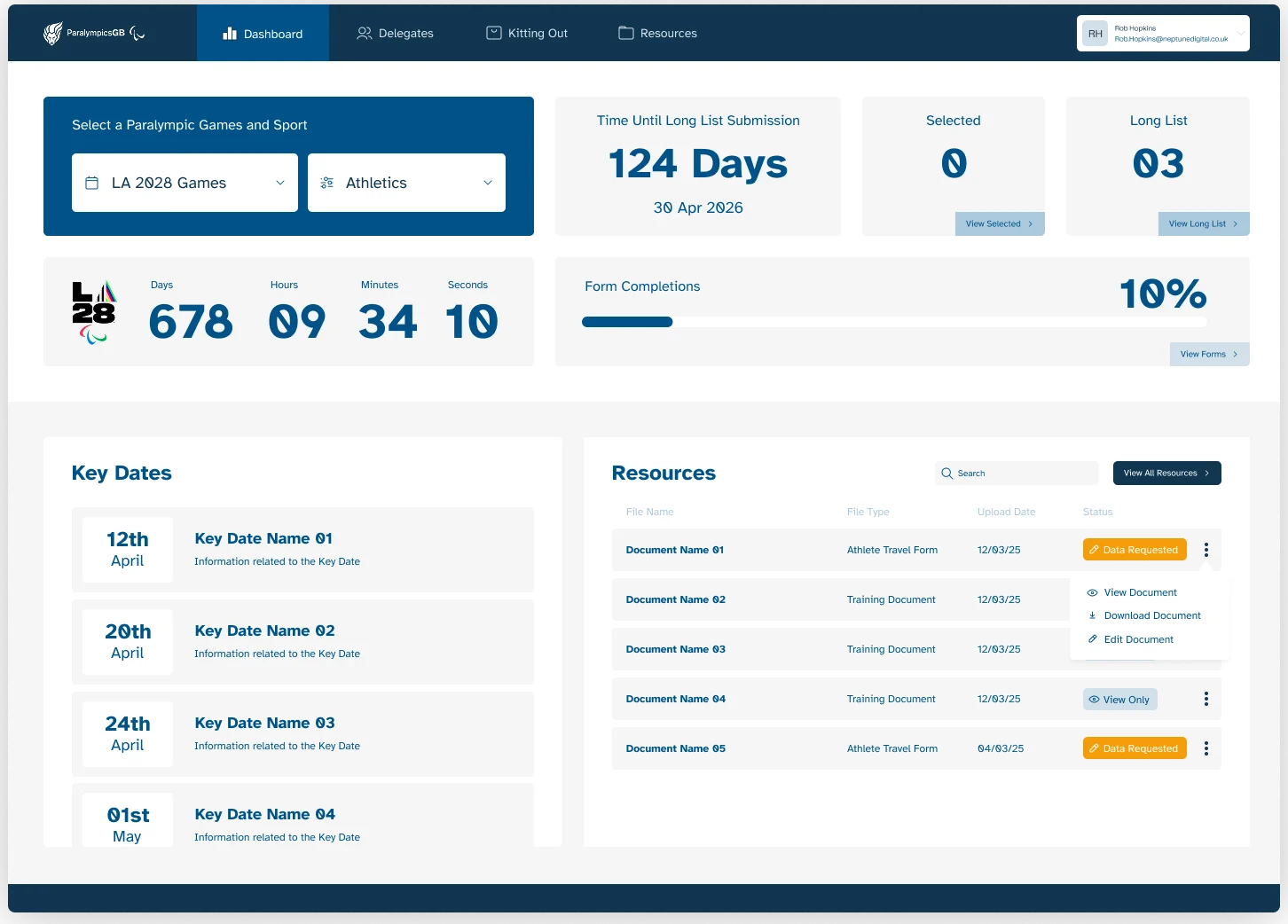The width and height of the screenshot is (1288, 924).
Task: Click the View Selected button
Action: pyautogui.click(x=1000, y=223)
